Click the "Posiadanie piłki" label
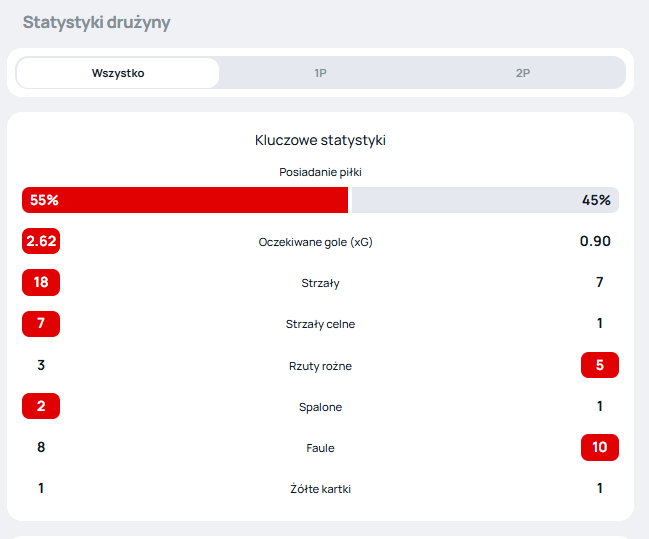649x539 pixels. point(320,172)
